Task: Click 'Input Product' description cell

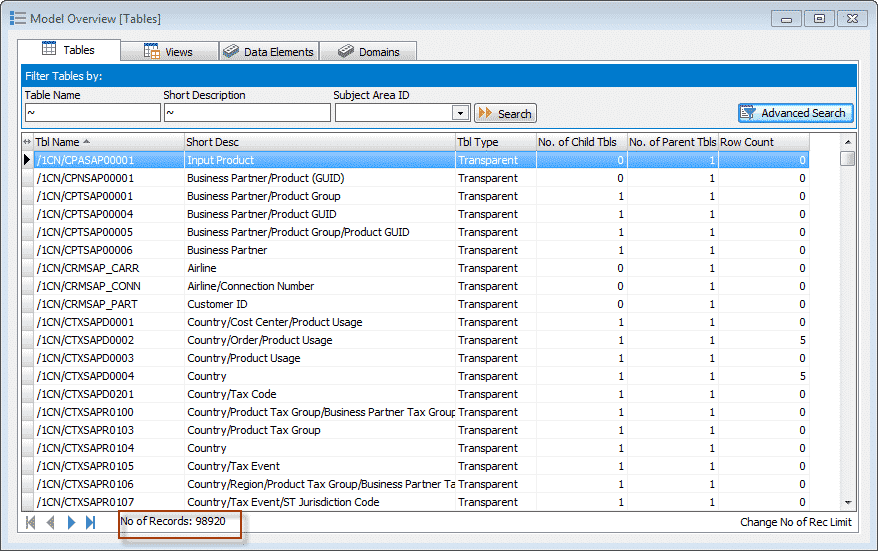Action: pos(320,160)
